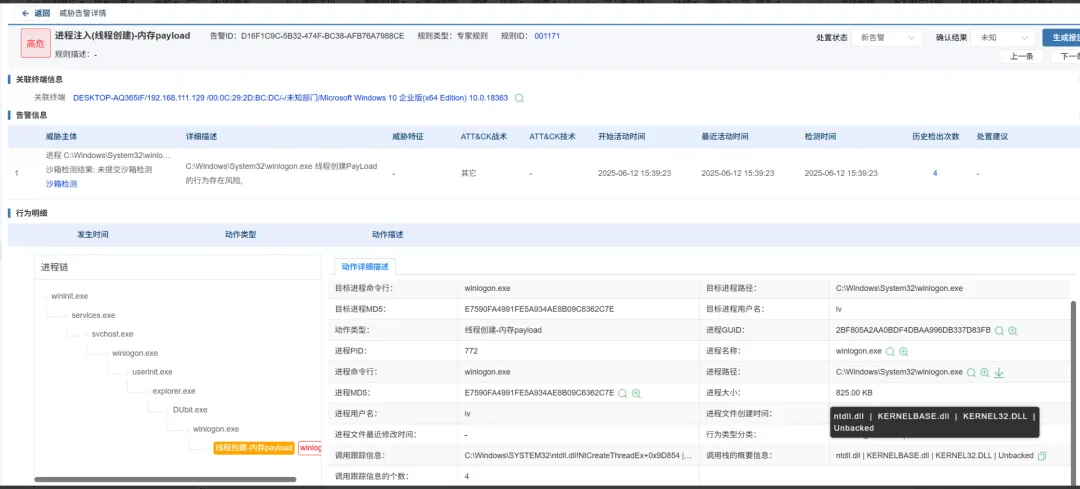1080x489 pixels.
Task: Open rule ID 001171 link
Action: tap(547, 36)
